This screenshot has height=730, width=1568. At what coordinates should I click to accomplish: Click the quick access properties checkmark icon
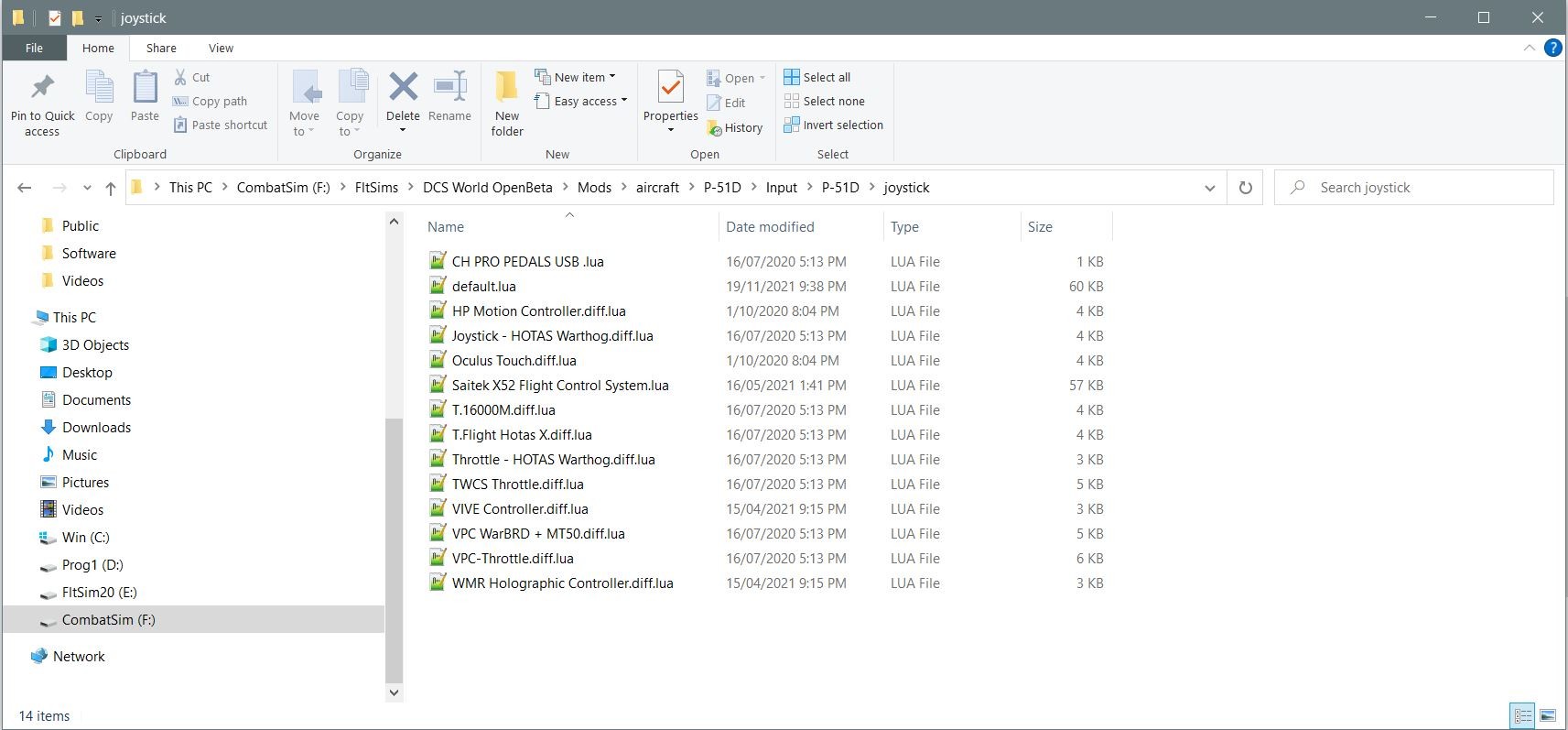point(55,17)
